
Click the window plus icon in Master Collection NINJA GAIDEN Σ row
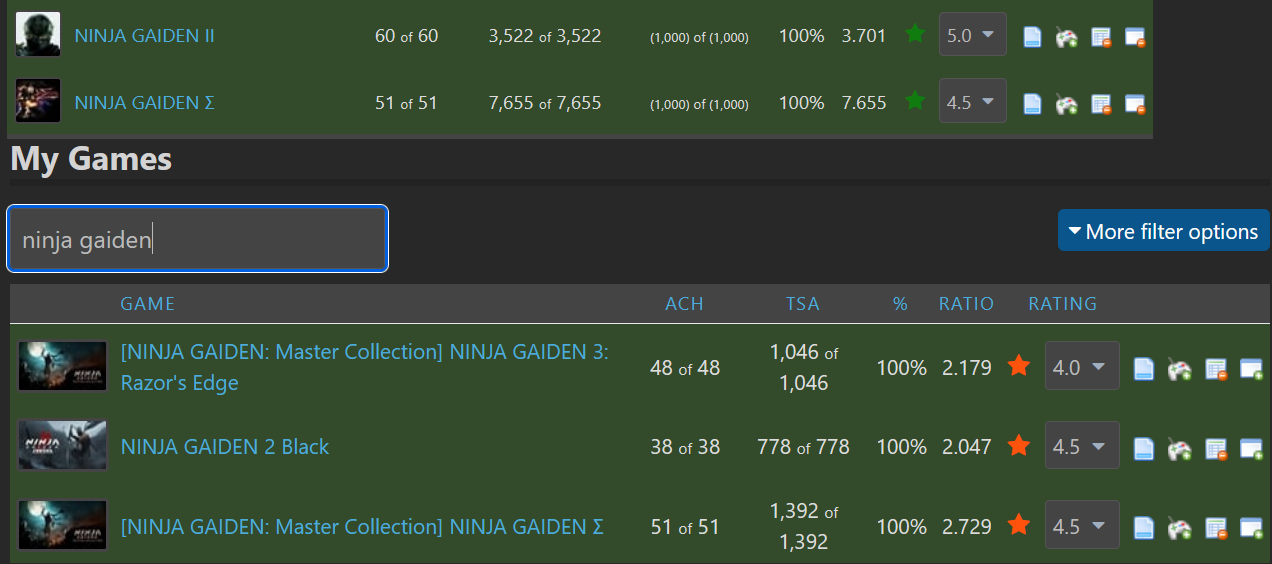(x=1252, y=527)
